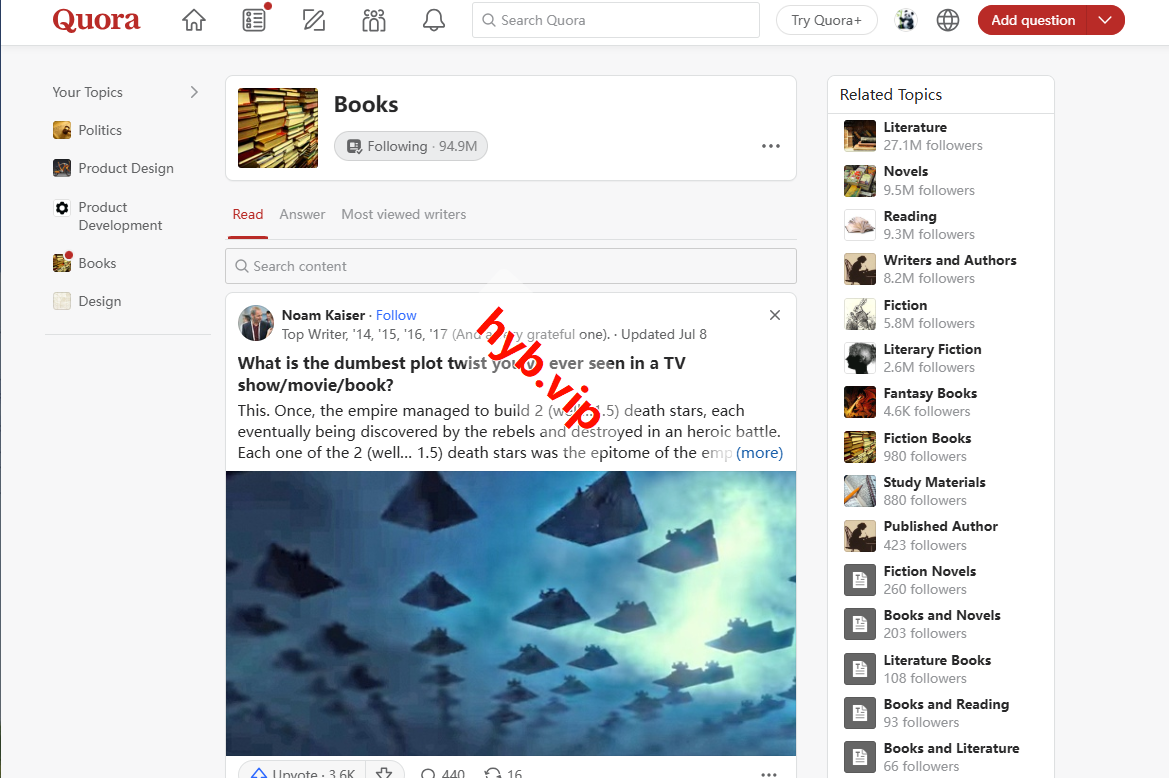Screen dimensions: 1169x778
Task: Select Product Design in sidebar topics
Action: click(x=126, y=168)
